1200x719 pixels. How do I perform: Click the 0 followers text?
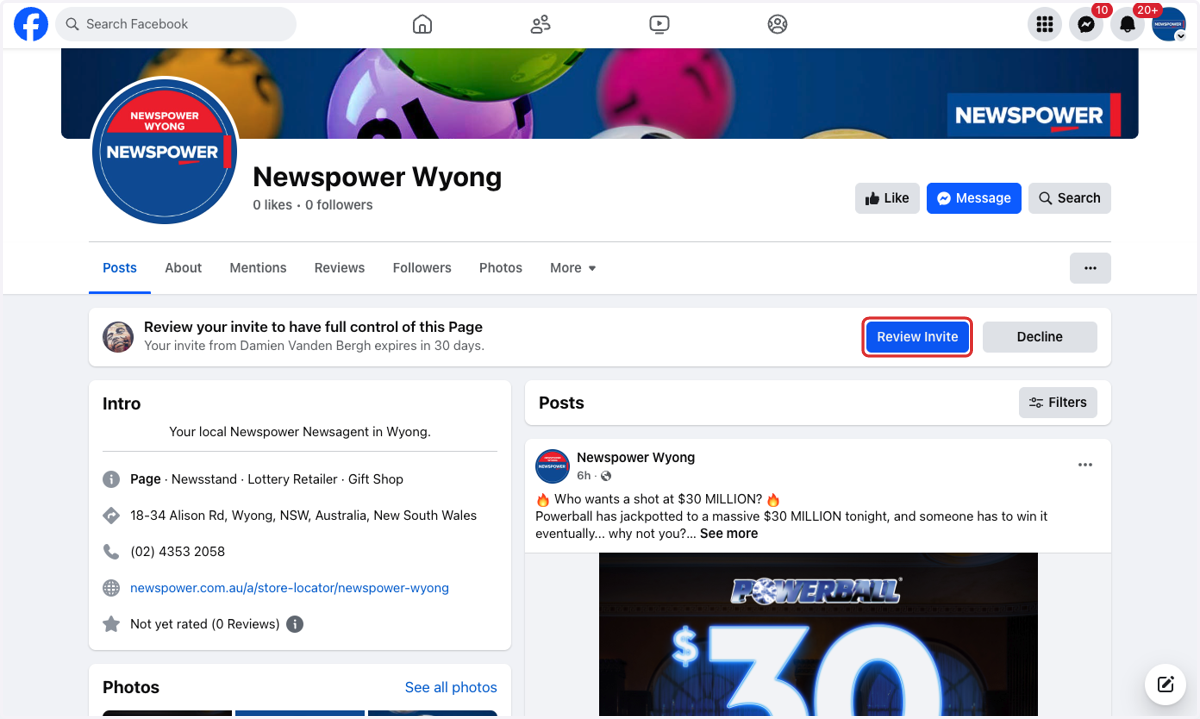[x=339, y=205]
